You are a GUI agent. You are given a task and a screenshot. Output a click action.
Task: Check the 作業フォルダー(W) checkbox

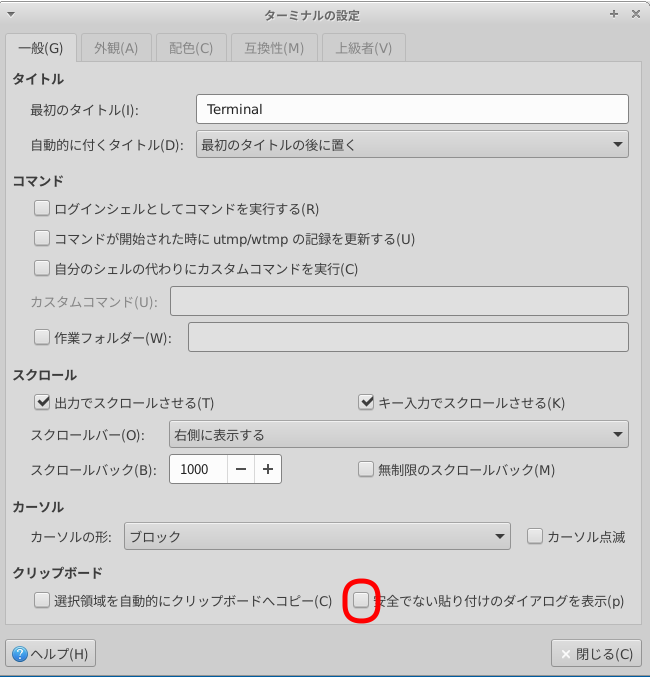pos(42,337)
